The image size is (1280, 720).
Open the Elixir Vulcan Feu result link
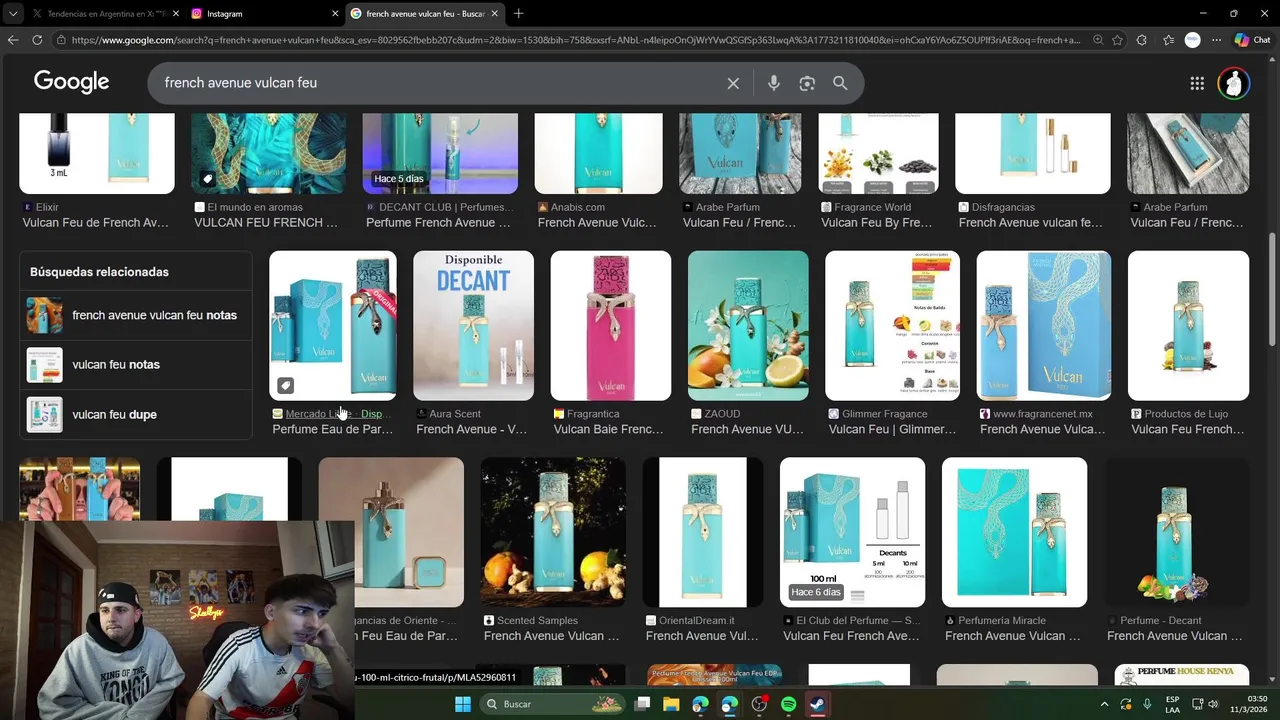pos(95,215)
